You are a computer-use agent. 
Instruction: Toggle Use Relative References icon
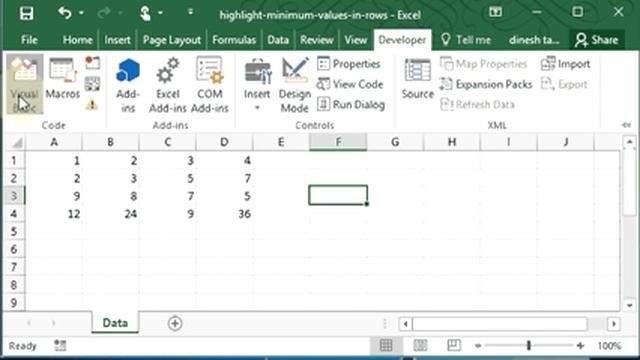(x=93, y=84)
